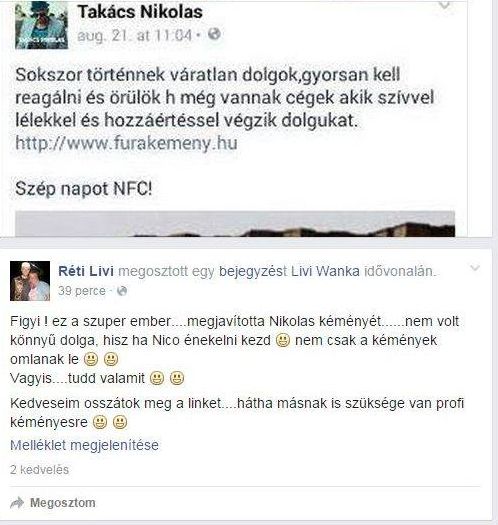The width and height of the screenshot is (498, 525).
Task: Click the share arrow icon beside Megosztom
Action: pyautogui.click(x=17, y=503)
